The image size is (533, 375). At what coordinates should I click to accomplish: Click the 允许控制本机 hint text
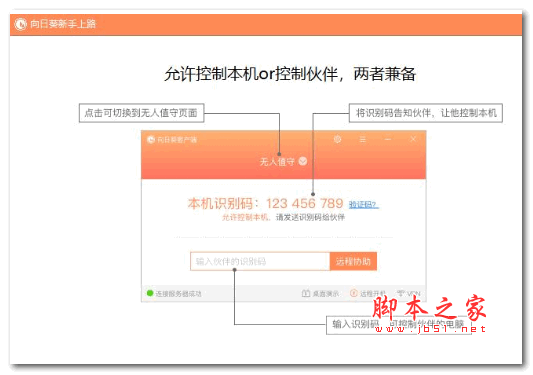point(245,217)
